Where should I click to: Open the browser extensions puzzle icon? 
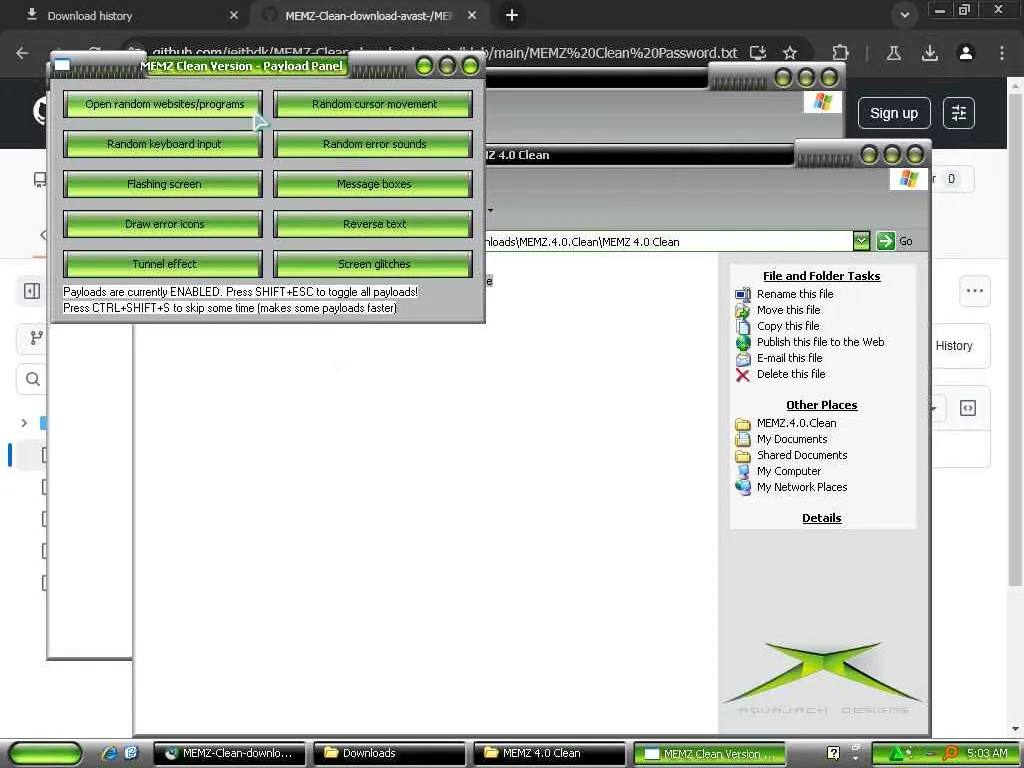tap(840, 53)
